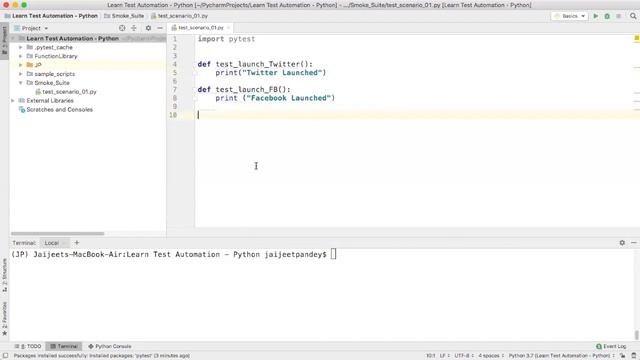The height and width of the screenshot is (360, 640).
Task: Close the test_scenario_01.py editor tab
Action: click(228, 28)
